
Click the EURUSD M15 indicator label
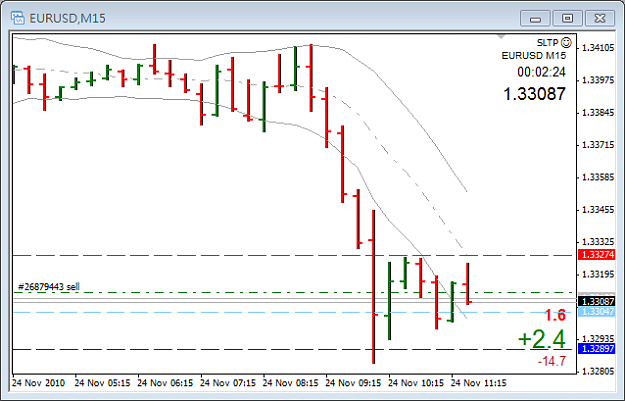point(534,55)
